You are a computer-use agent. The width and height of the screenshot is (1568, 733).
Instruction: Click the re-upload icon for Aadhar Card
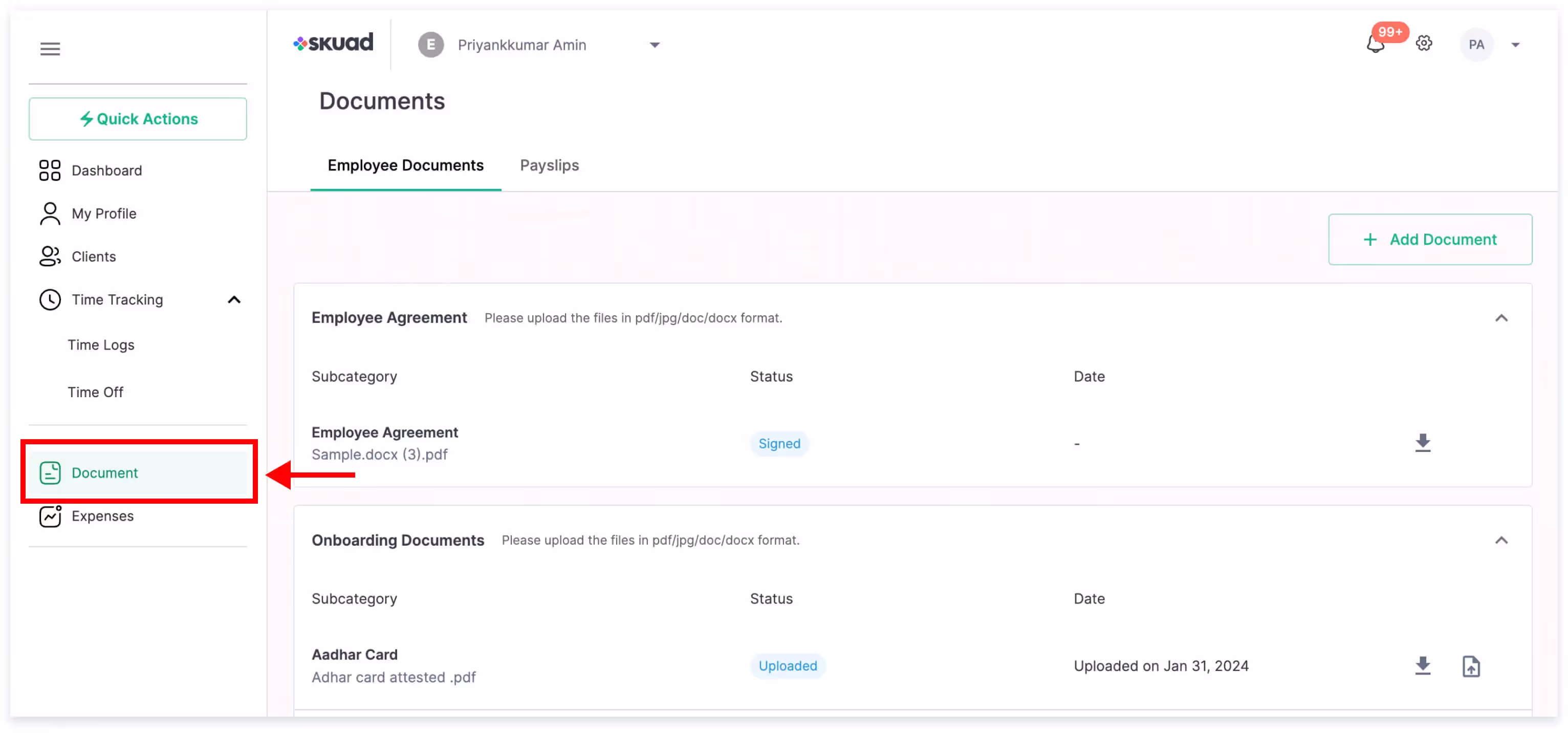[1471, 666]
